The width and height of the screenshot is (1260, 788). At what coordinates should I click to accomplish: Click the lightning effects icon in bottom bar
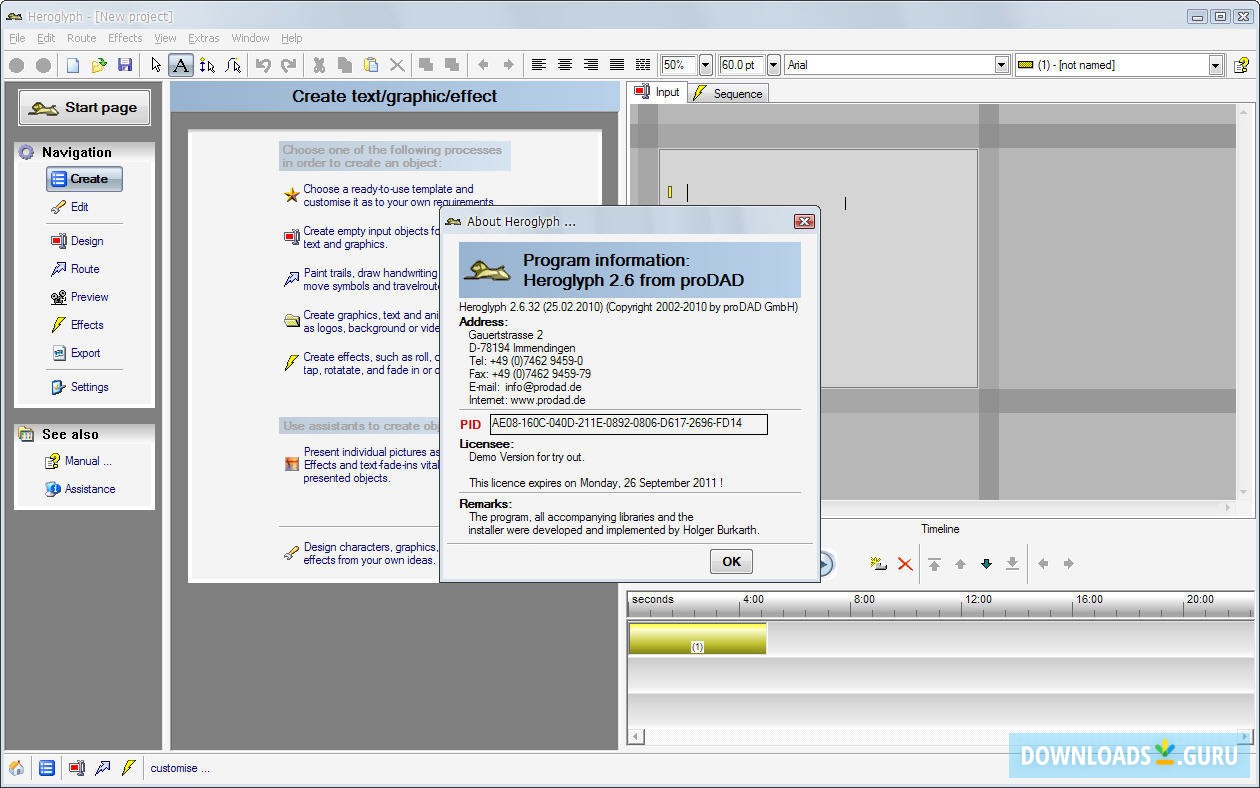(128, 768)
